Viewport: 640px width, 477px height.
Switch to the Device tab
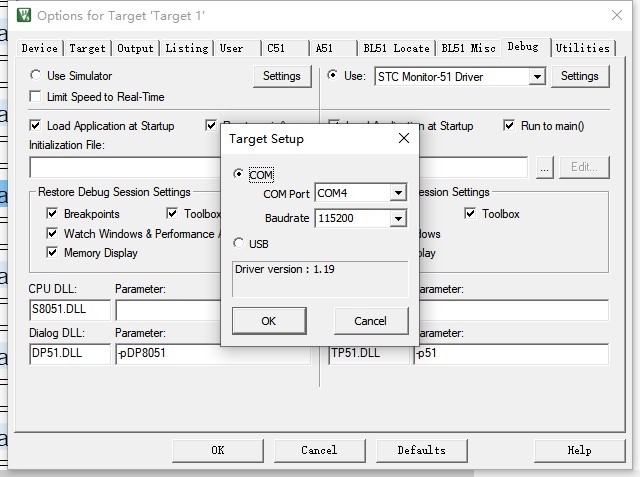(40, 49)
